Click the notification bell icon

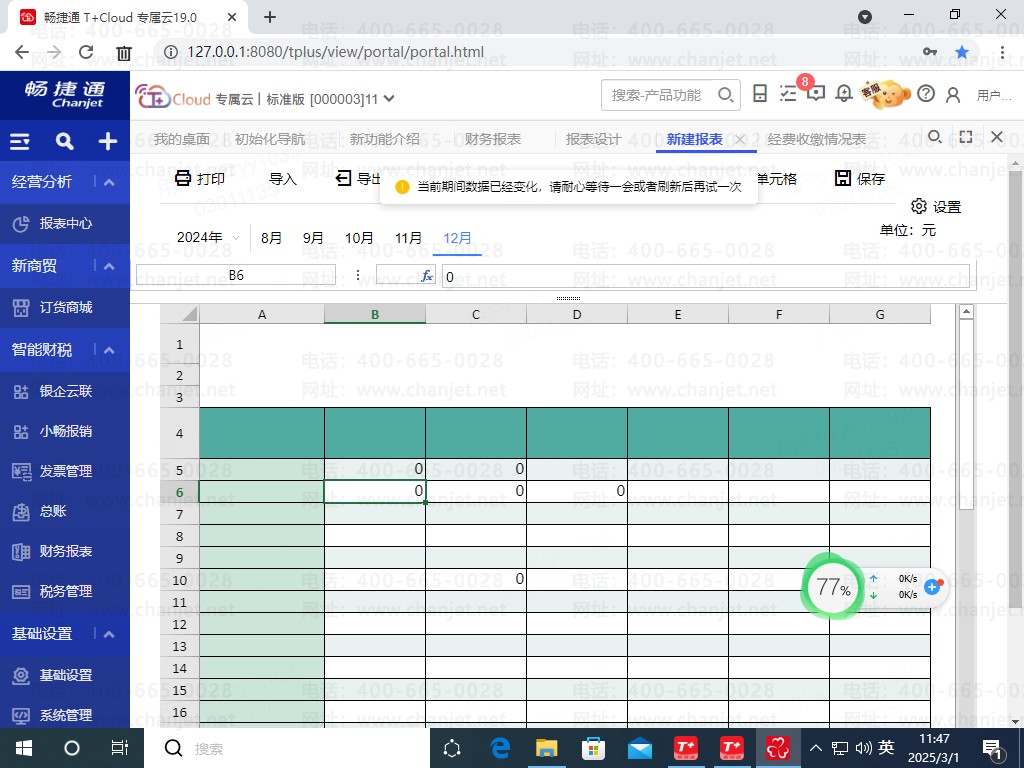844,94
